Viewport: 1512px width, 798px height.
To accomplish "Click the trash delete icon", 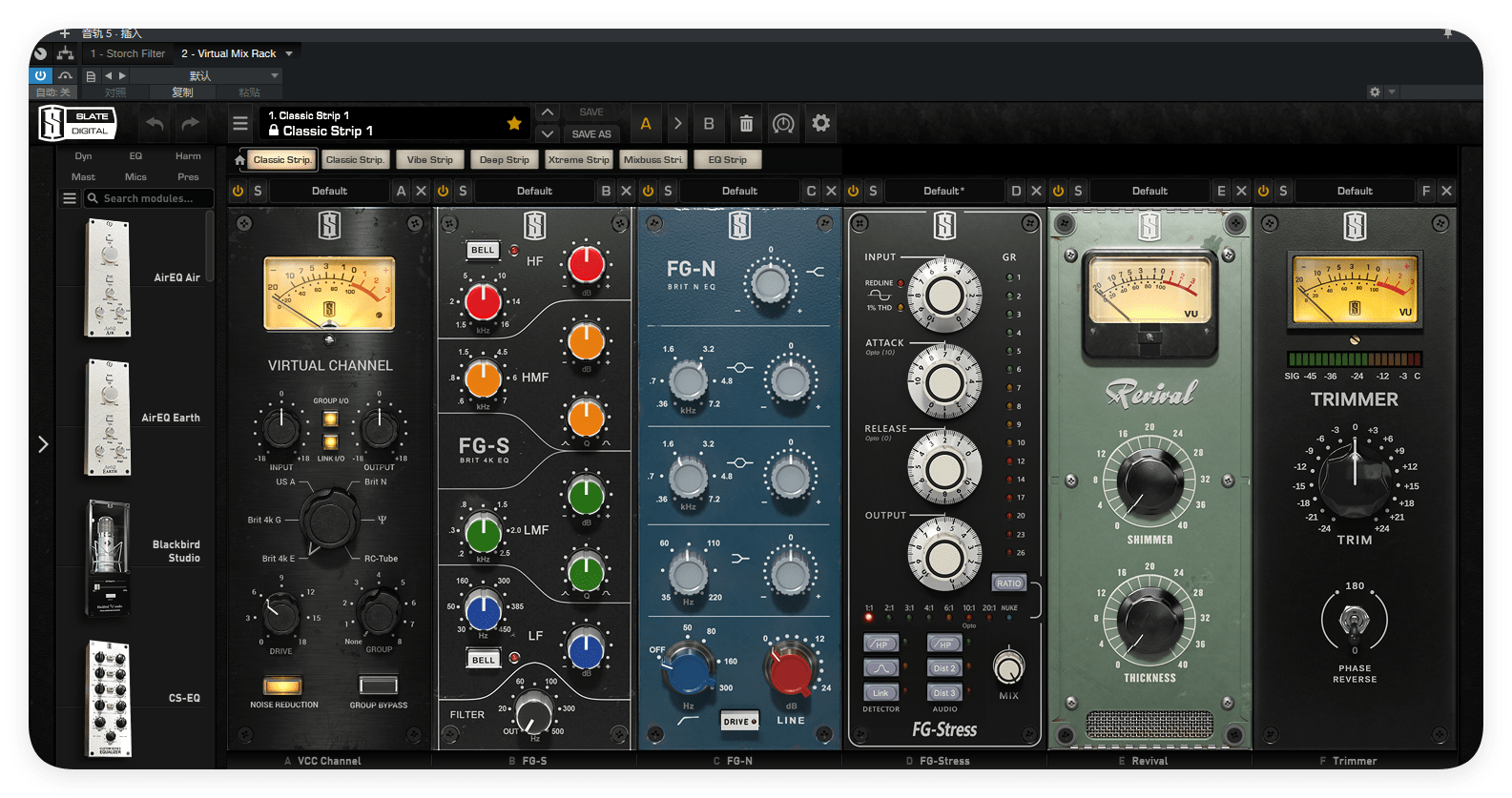I will tap(746, 124).
